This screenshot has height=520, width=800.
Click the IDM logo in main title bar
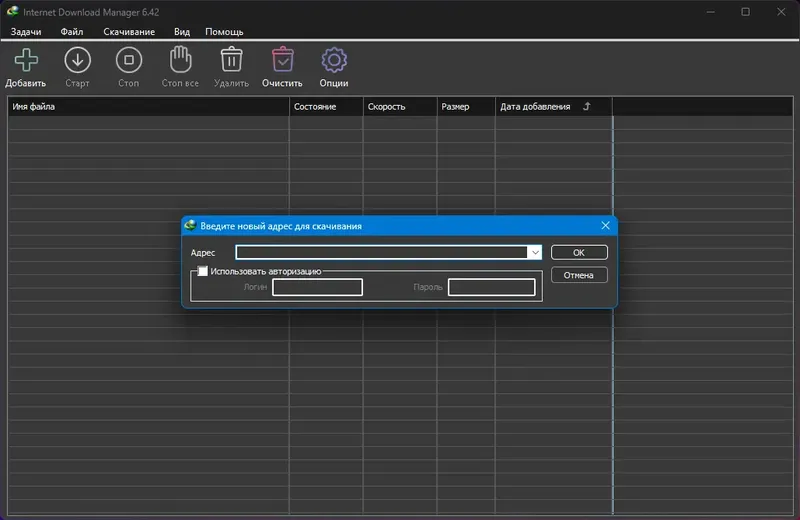pyautogui.click(x=13, y=11)
